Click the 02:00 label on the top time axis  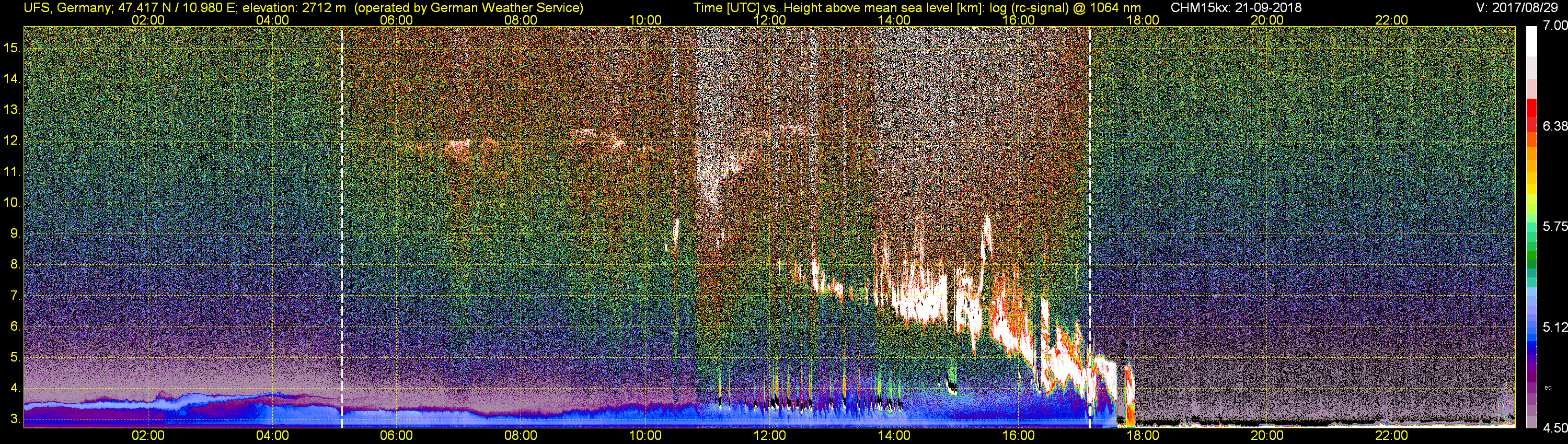(x=148, y=20)
